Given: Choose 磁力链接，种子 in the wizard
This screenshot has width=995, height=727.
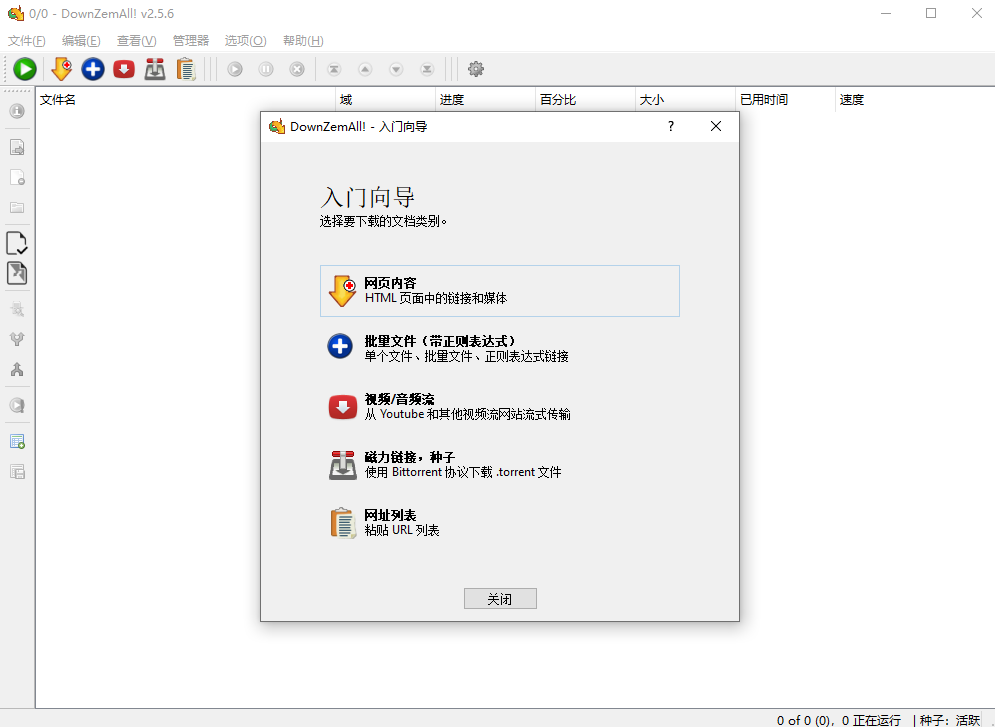Looking at the screenshot, I should 500,464.
